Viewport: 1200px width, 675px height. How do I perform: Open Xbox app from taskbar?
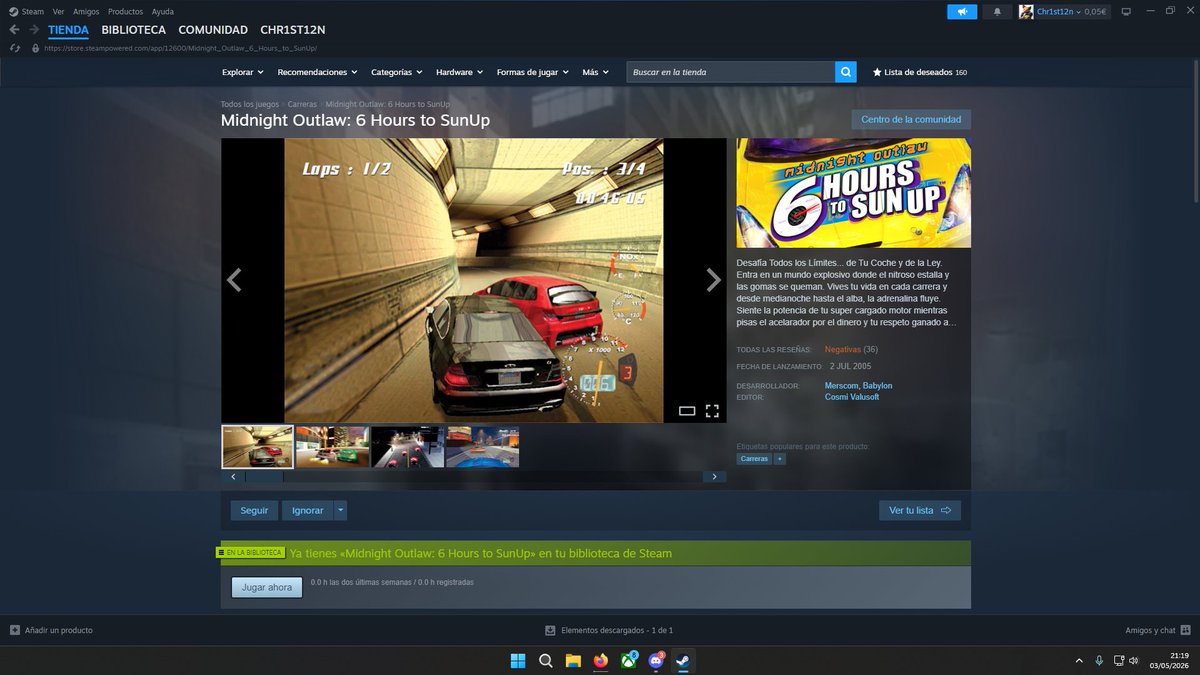pos(628,660)
